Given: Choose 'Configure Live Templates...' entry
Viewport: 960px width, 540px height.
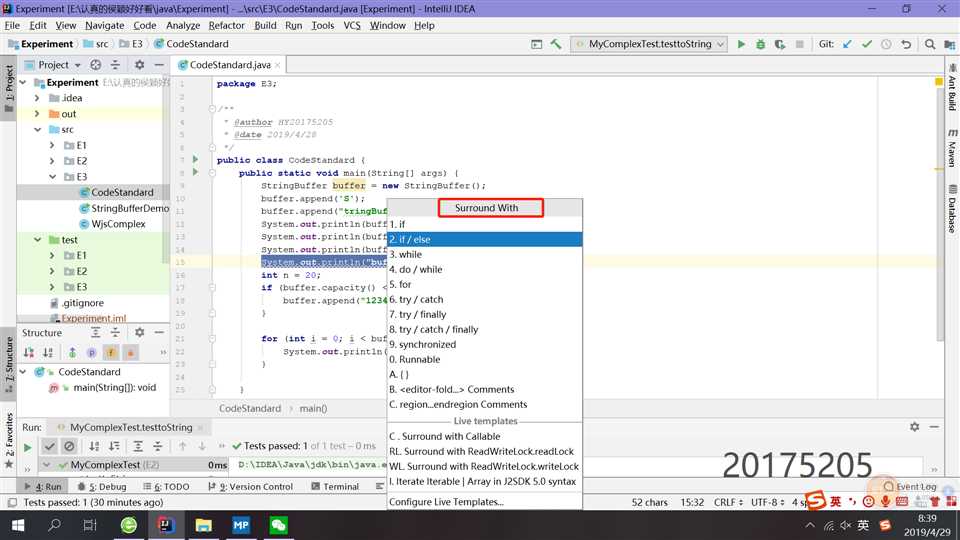Looking at the screenshot, I should click(x=484, y=501).
